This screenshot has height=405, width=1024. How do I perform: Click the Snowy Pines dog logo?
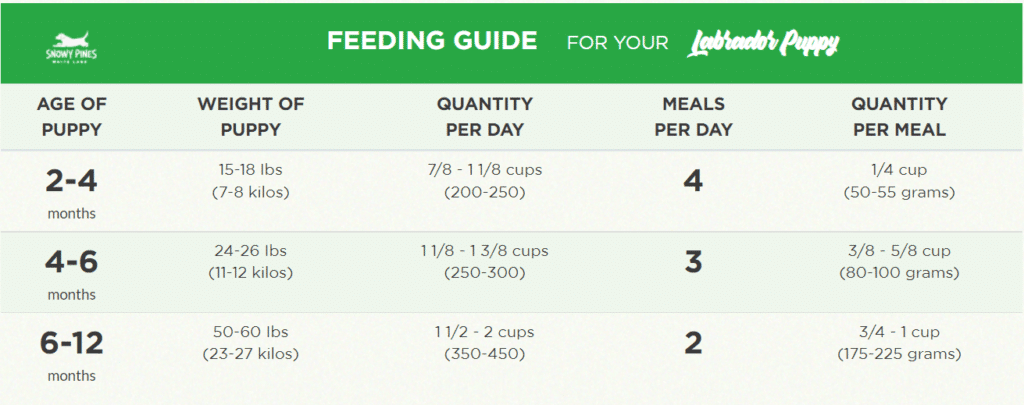[71, 47]
